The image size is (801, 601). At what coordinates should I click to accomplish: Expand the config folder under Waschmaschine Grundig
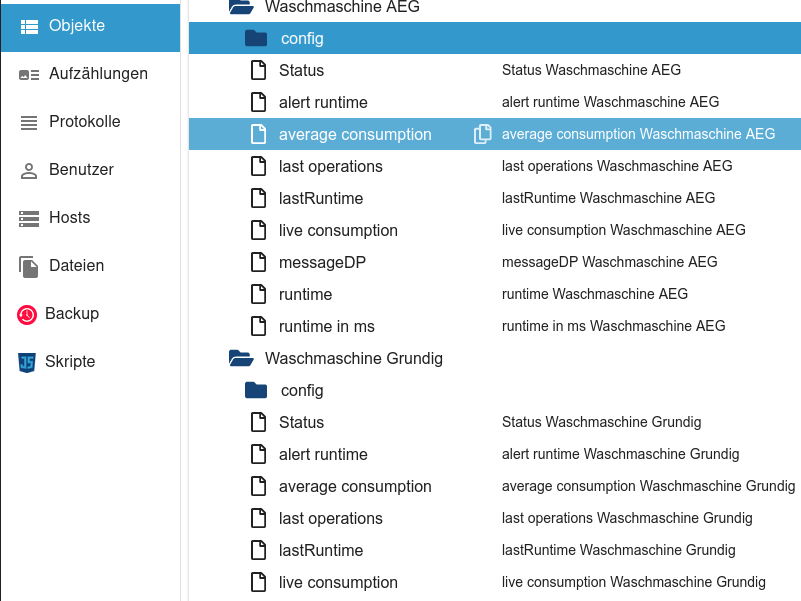tap(256, 390)
